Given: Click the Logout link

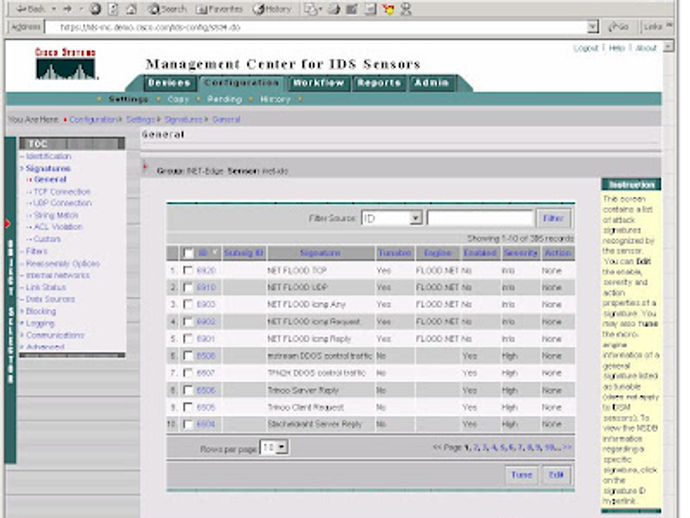Looking at the screenshot, I should pyautogui.click(x=586, y=48).
